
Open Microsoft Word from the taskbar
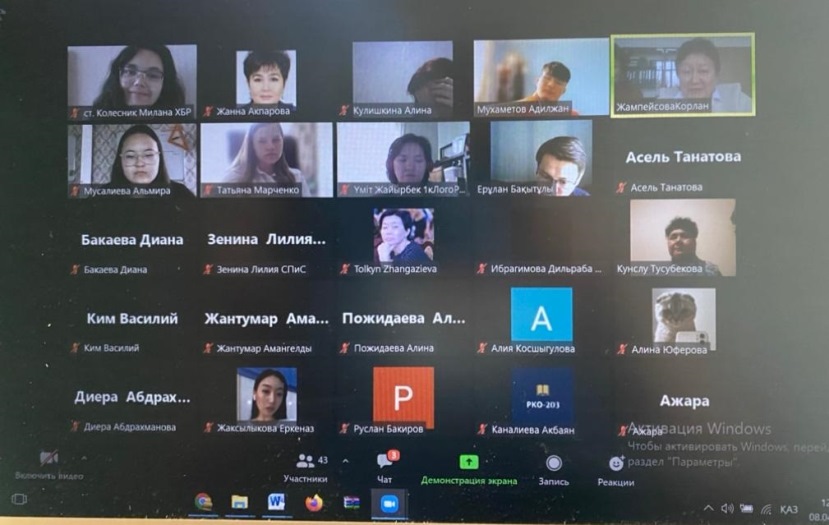(275, 502)
